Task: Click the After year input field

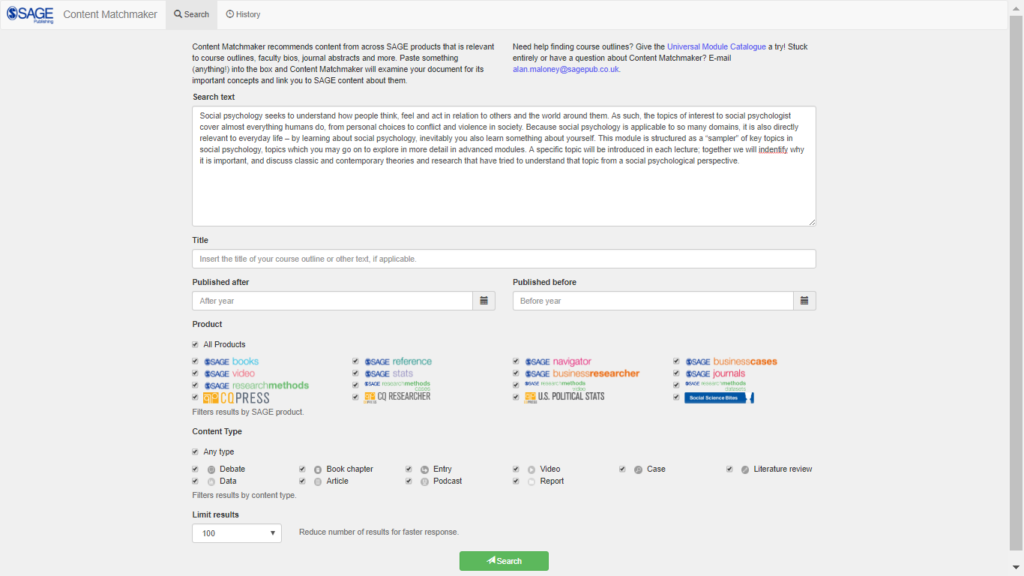Action: (332, 301)
